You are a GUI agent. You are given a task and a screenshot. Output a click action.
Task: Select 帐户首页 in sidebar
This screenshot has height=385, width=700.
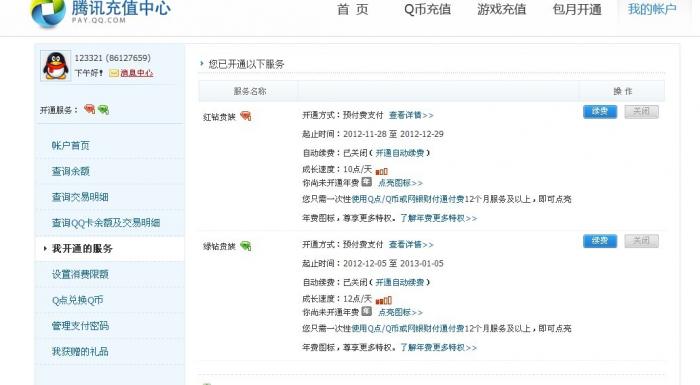click(x=71, y=145)
